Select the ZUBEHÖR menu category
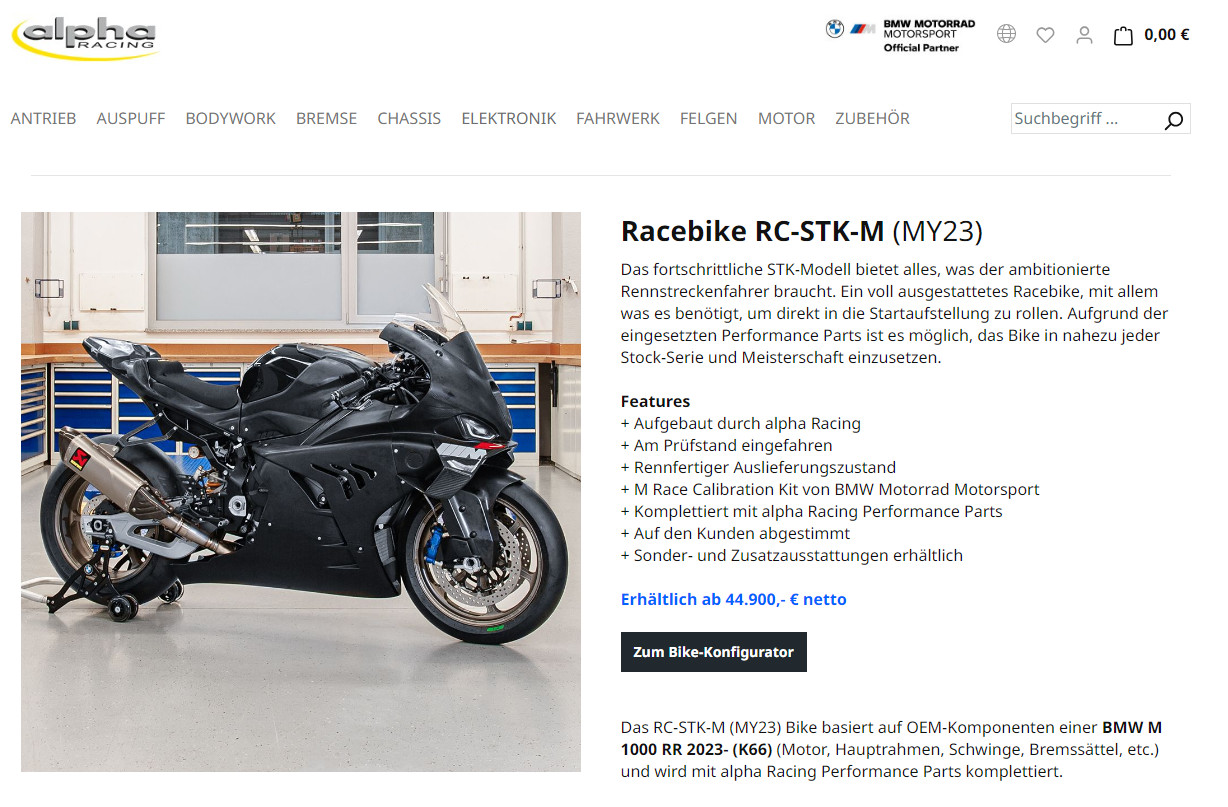The width and height of the screenshot is (1228, 807). pos(872,118)
